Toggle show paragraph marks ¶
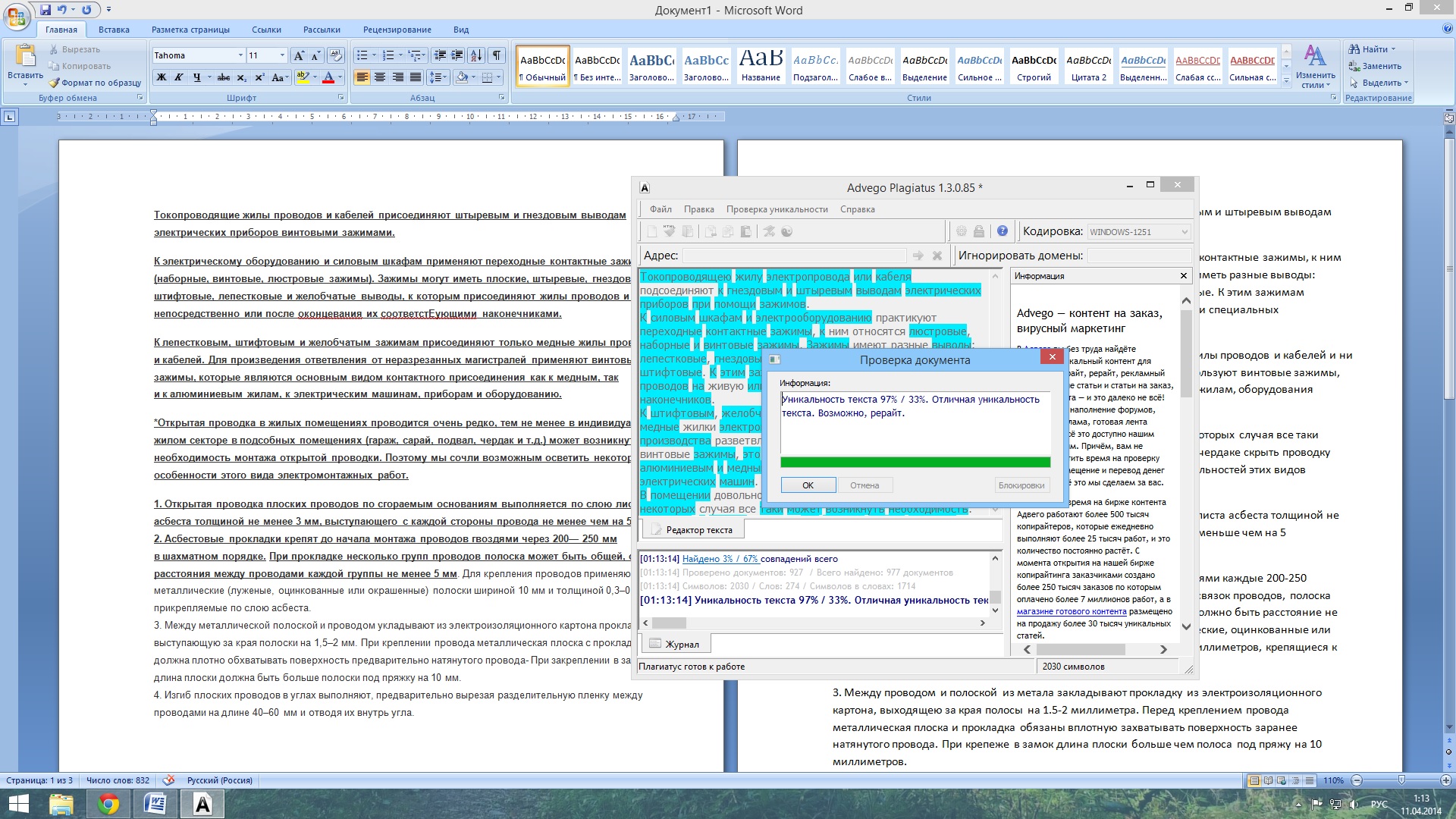 (496, 55)
